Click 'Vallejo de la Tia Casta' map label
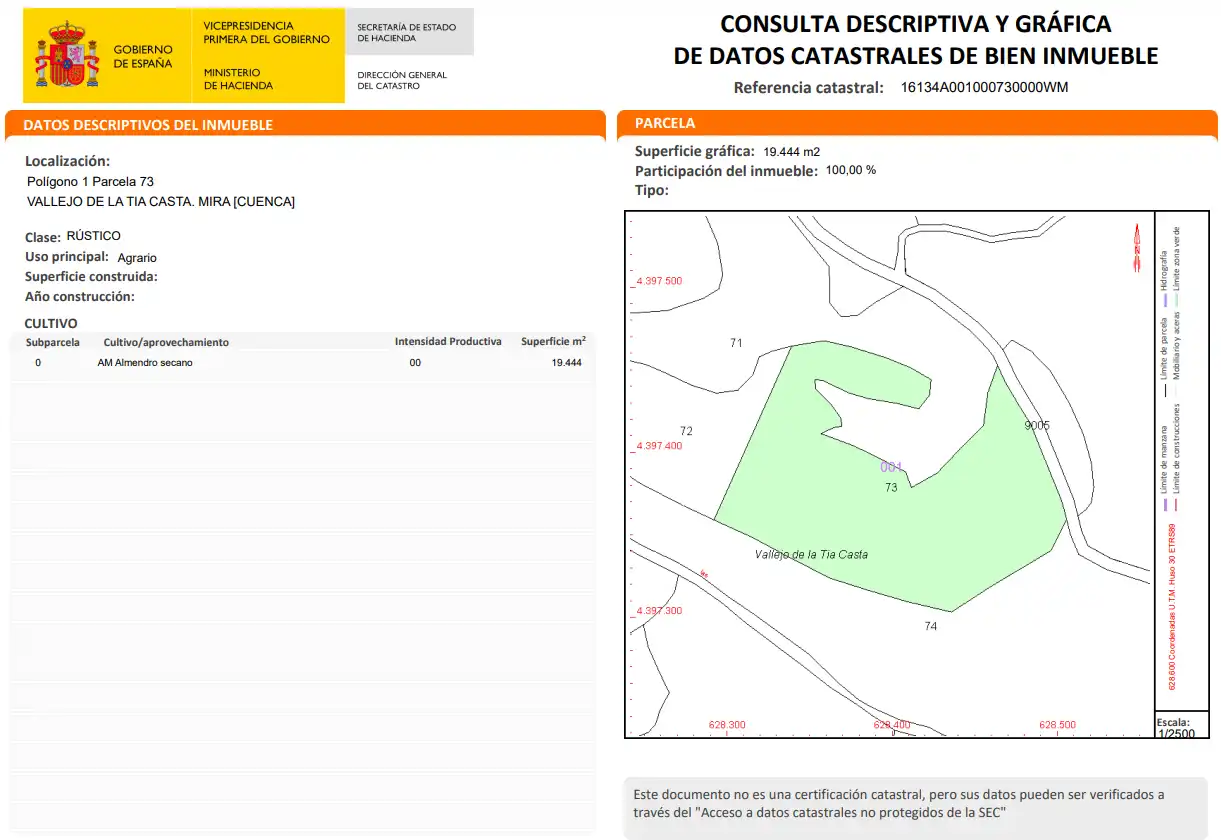1221x840 pixels. point(811,554)
